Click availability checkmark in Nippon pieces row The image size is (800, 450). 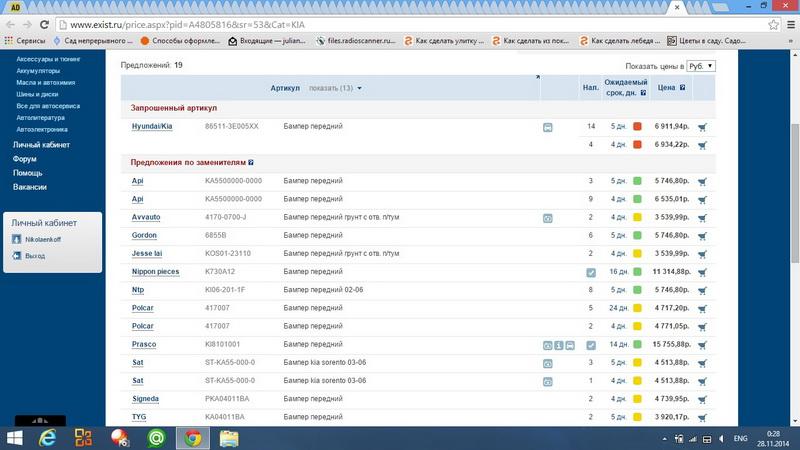[591, 272]
